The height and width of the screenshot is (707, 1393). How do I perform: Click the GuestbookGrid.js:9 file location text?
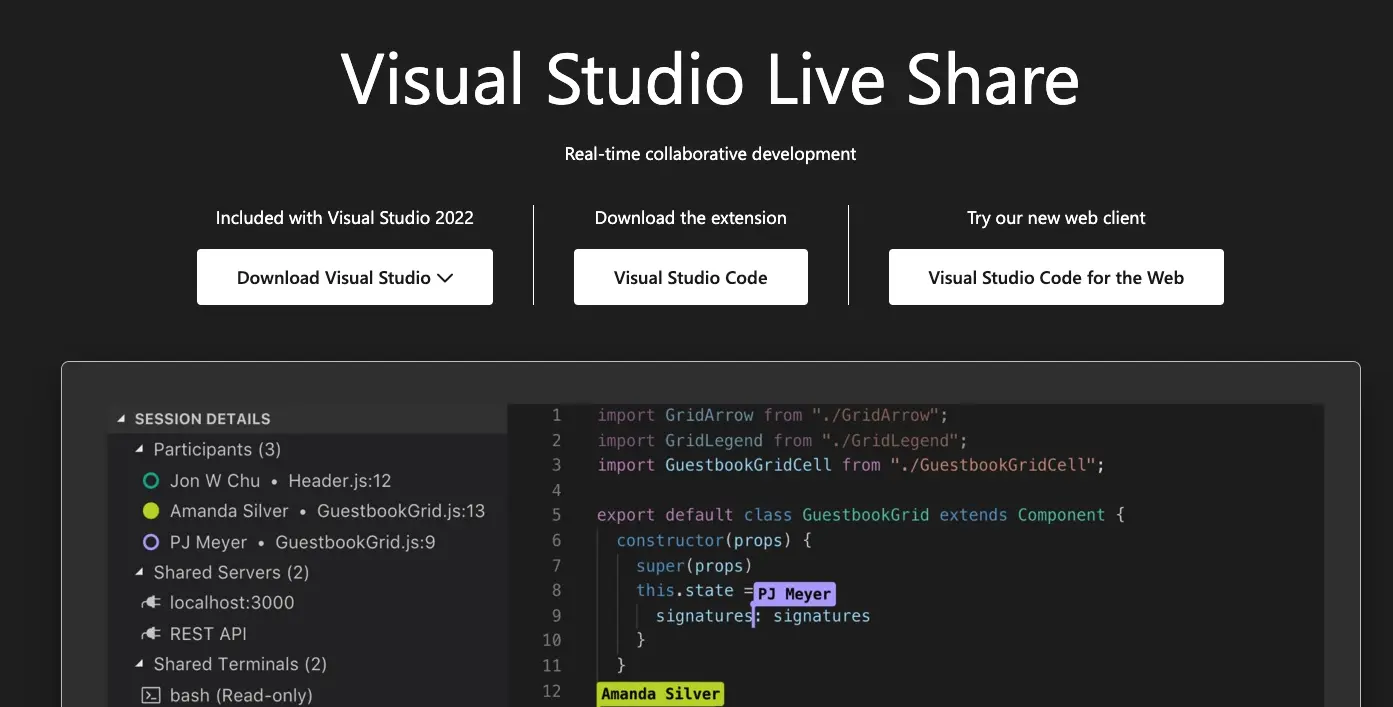coord(355,542)
